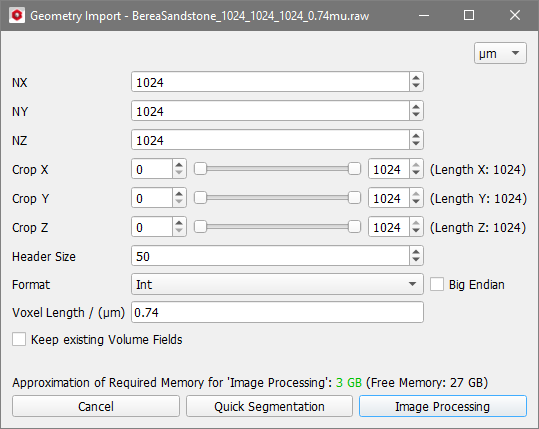Viewport: 539px width, 429px height.
Task: Increase Crop Z maximum value
Action: [x=416, y=222]
